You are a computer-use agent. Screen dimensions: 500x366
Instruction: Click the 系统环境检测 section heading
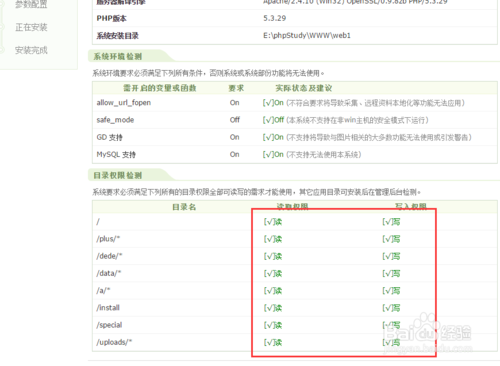pos(118,56)
